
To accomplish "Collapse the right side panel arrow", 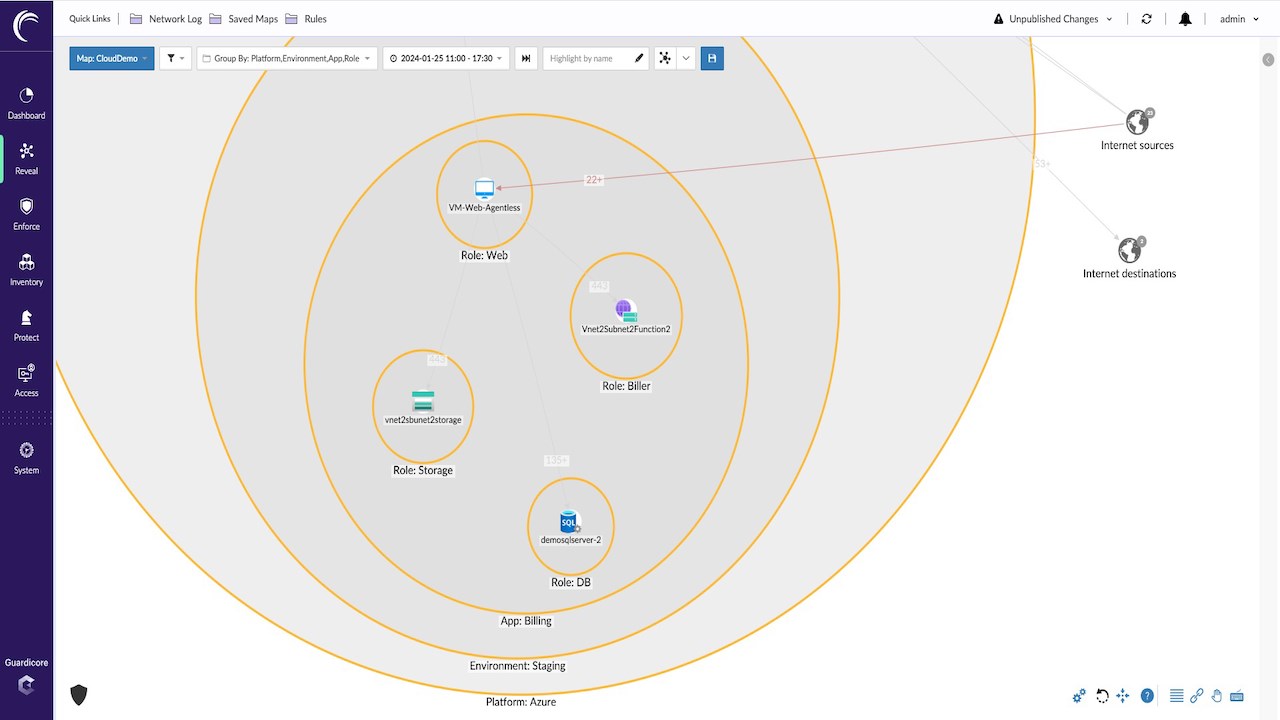I will click(1268, 60).
